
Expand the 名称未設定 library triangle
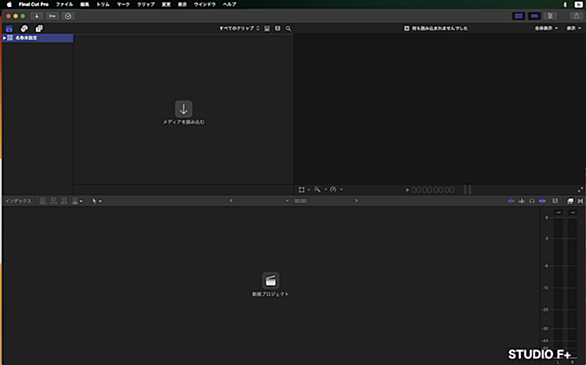click(4, 38)
